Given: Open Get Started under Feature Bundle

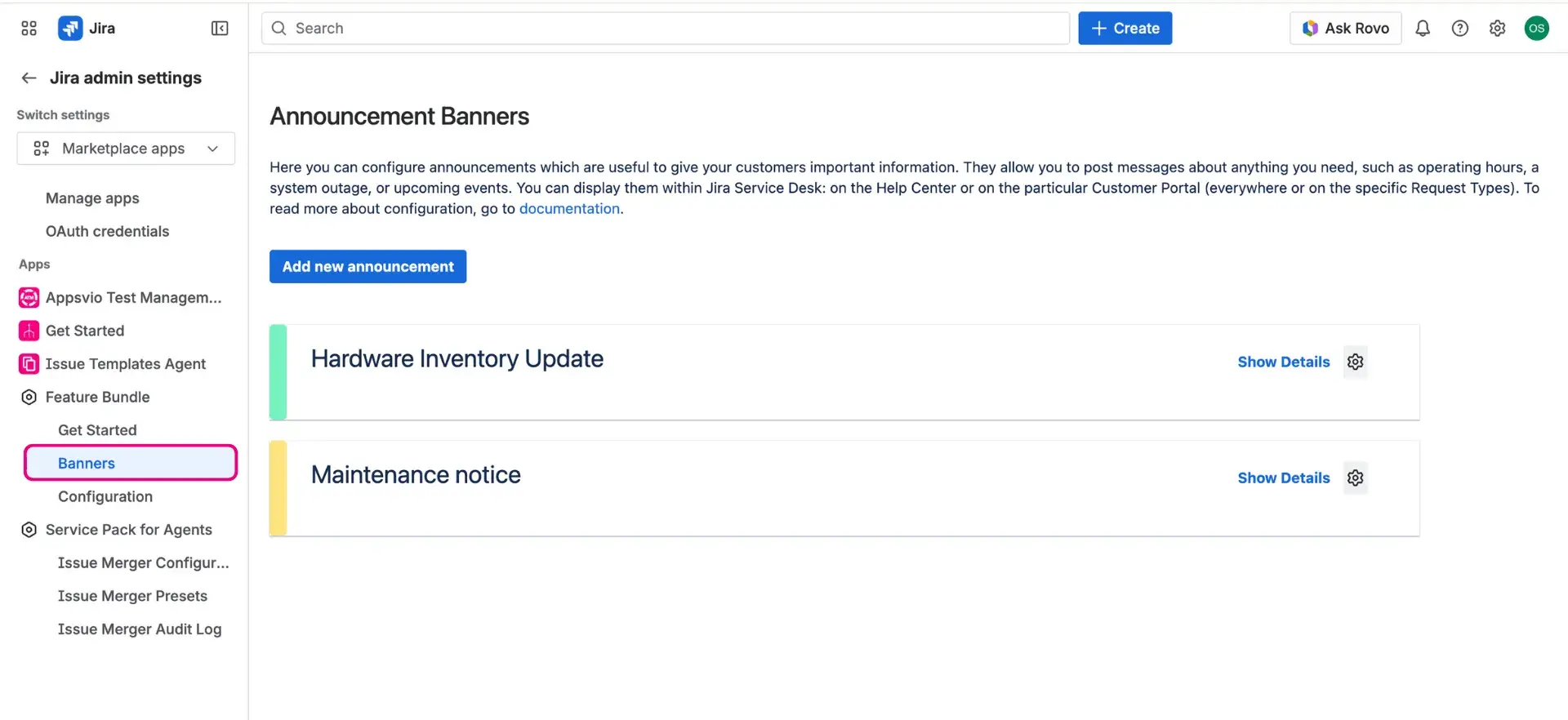Looking at the screenshot, I should click(97, 430).
